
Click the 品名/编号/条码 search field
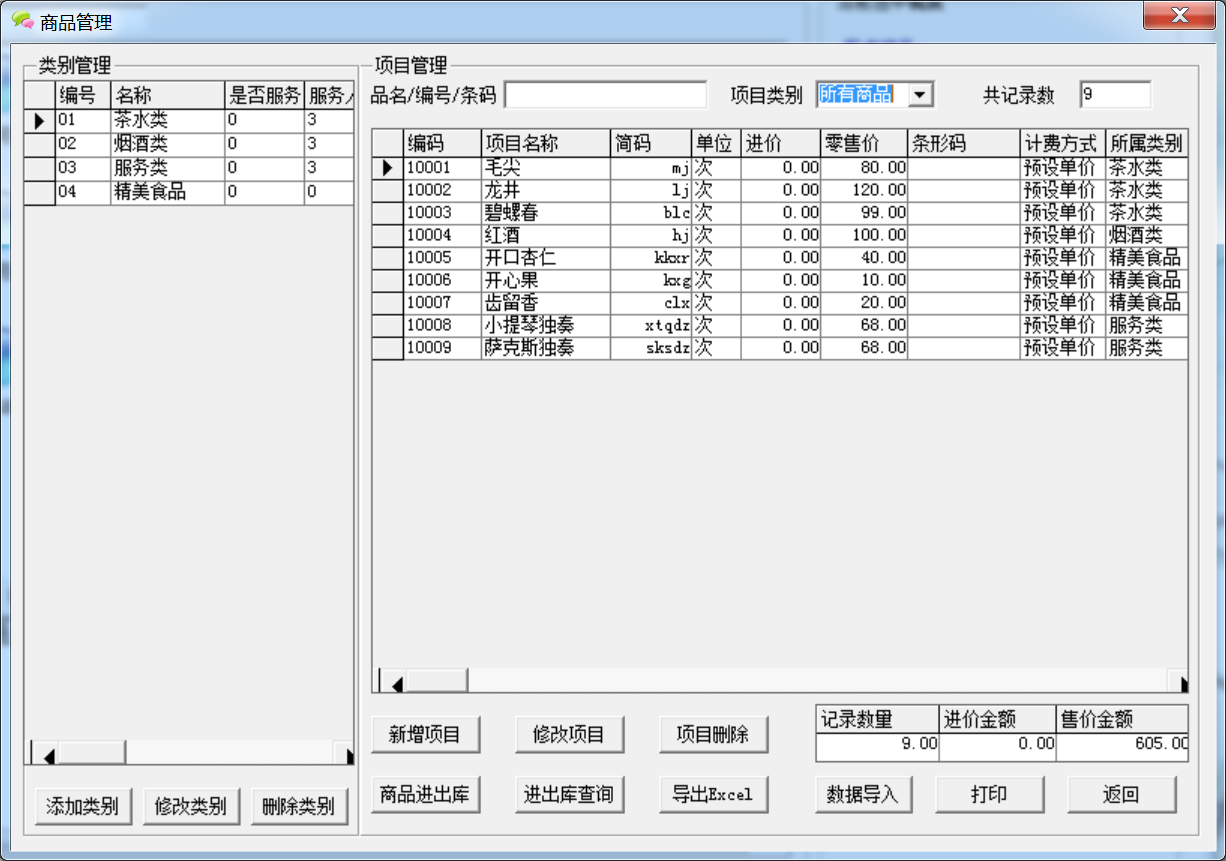pyautogui.click(x=605, y=95)
